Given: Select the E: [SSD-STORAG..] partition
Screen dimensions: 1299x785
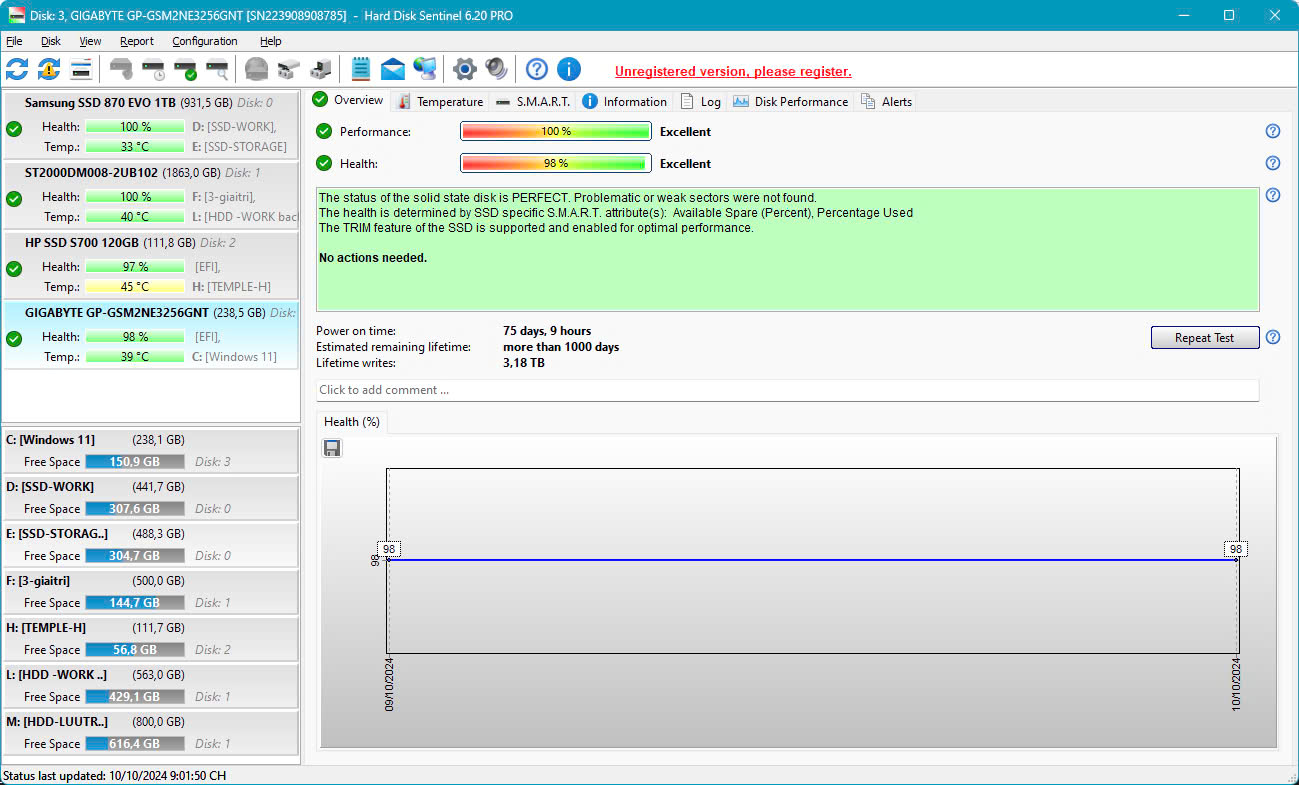Looking at the screenshot, I should pos(151,545).
